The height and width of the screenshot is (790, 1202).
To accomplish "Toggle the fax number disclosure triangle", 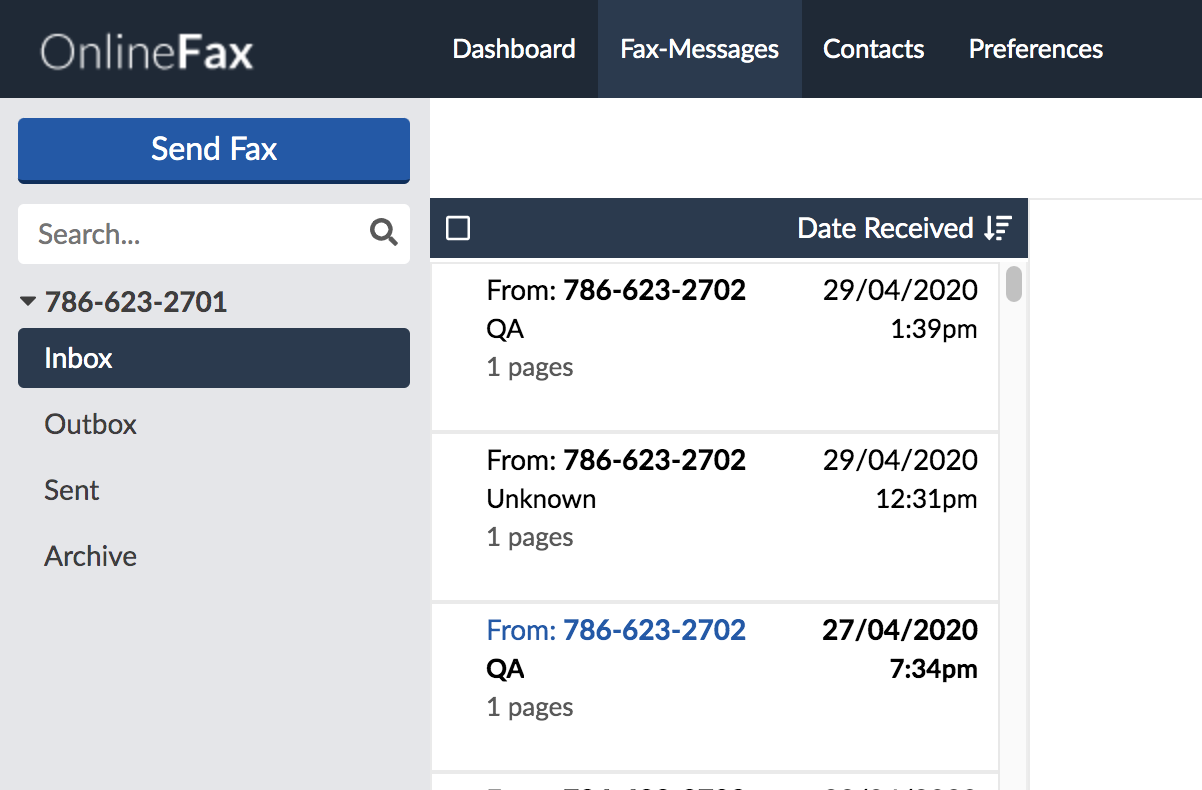I will pyautogui.click(x=29, y=301).
